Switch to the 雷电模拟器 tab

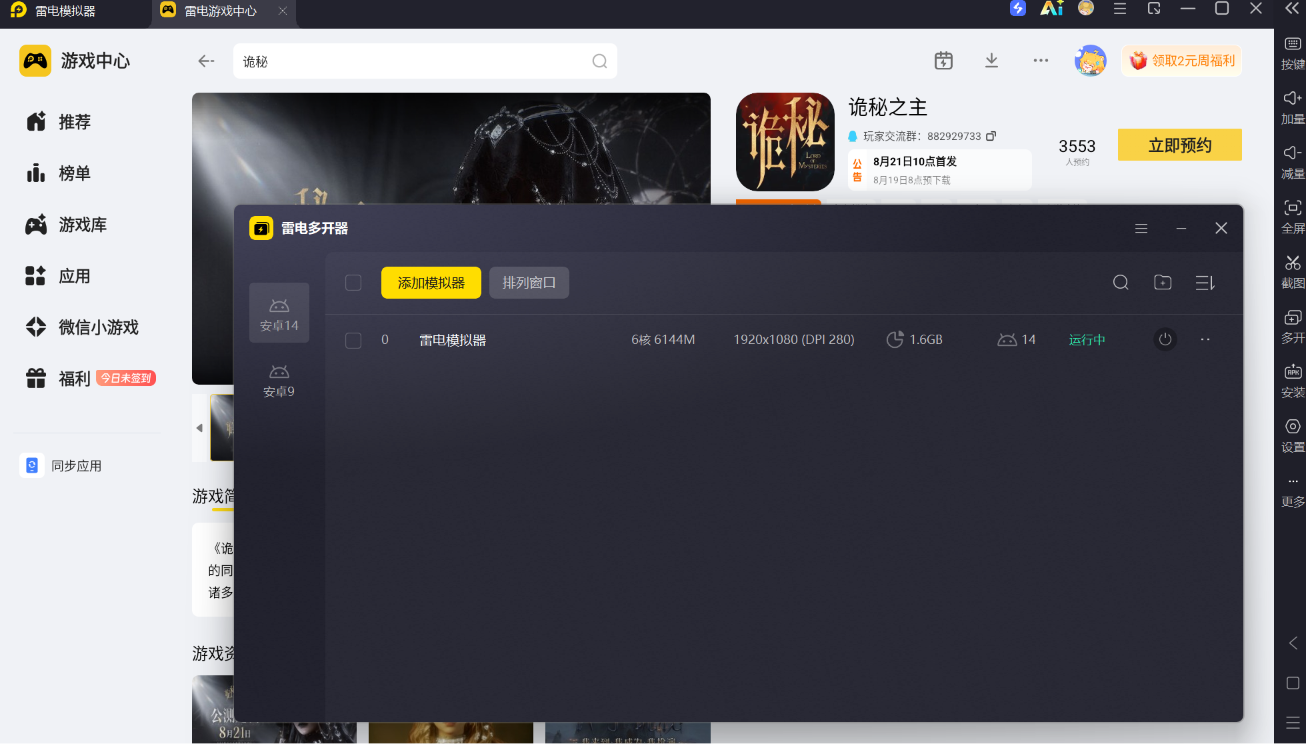point(66,11)
